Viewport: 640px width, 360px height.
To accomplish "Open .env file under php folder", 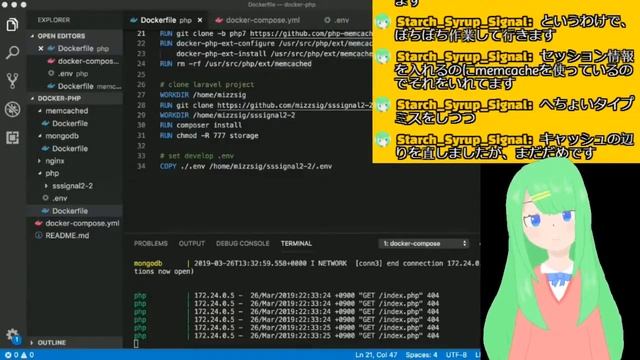I will (60, 198).
